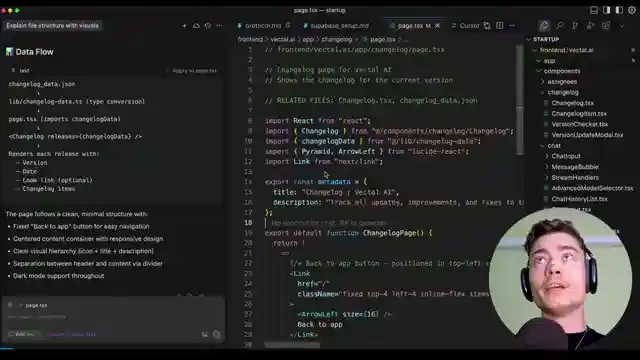Viewport: 640px width, 360px height.
Task: Open the settings gear in title bar
Action: pos(632,10)
